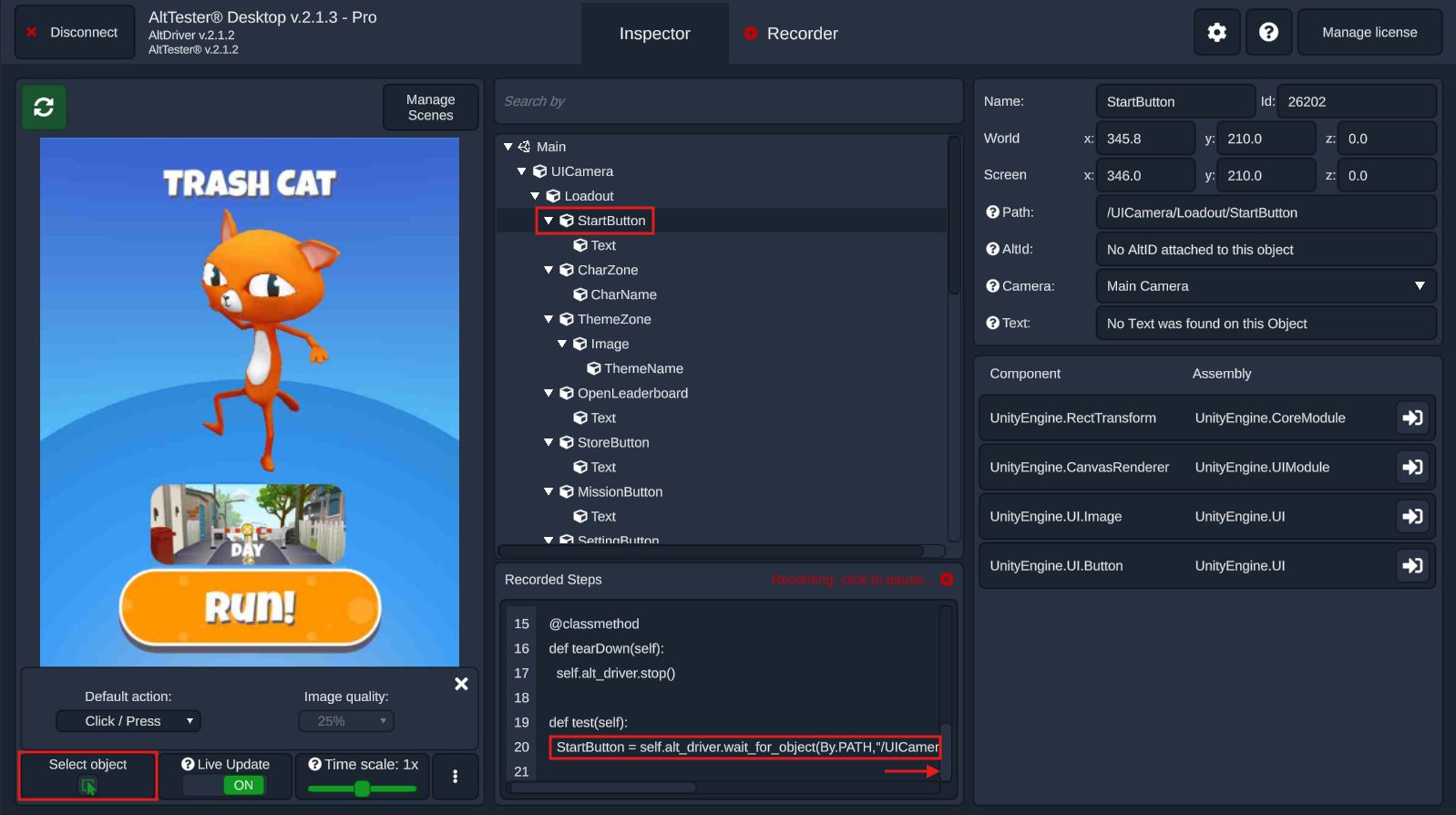The height and width of the screenshot is (815, 1456).
Task: Switch to the Inspector tab
Action: coord(654,34)
